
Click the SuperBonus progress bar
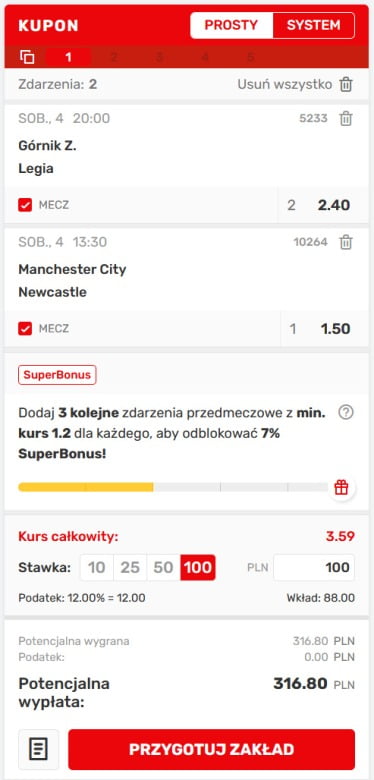(173, 488)
